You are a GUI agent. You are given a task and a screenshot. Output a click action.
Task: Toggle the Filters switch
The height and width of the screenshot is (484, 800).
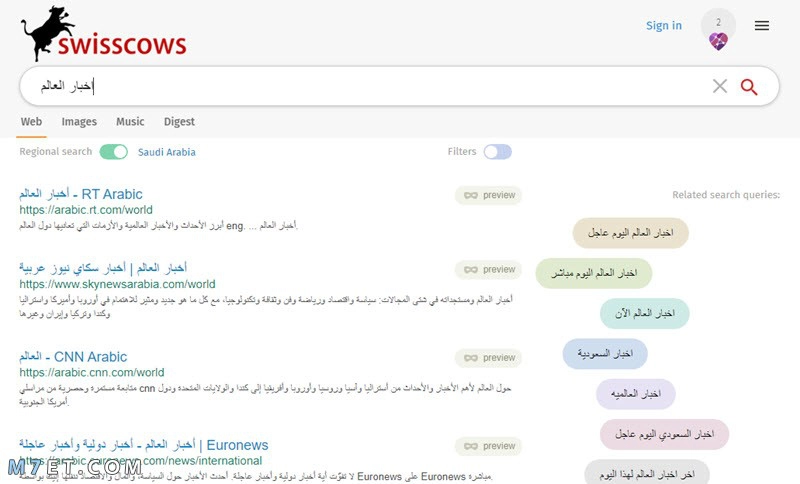pos(497,152)
